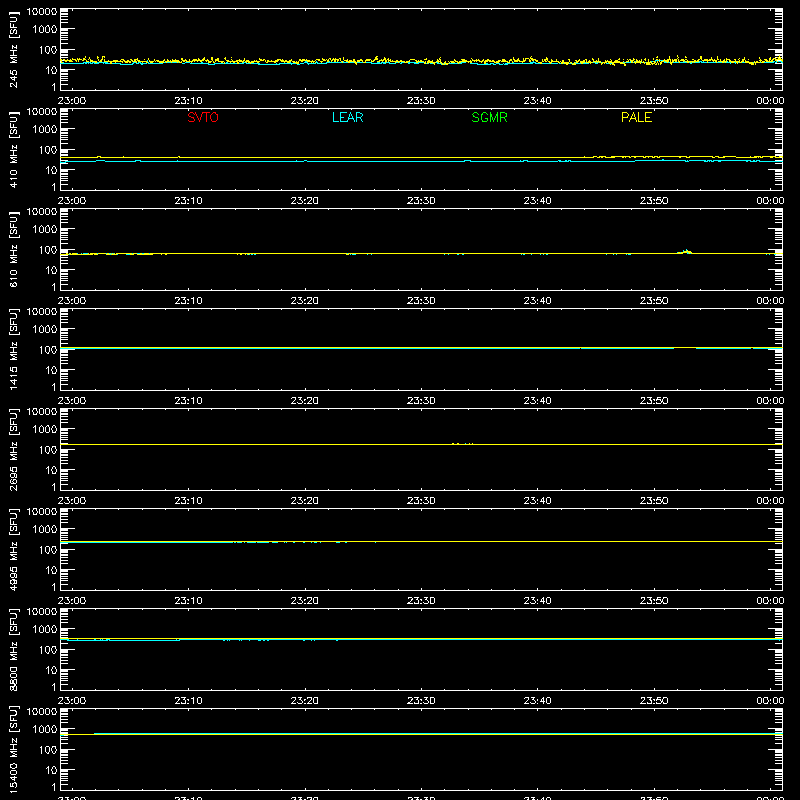Click the green SGMR station label
Viewport: 800px width, 800px height.
tap(489, 117)
